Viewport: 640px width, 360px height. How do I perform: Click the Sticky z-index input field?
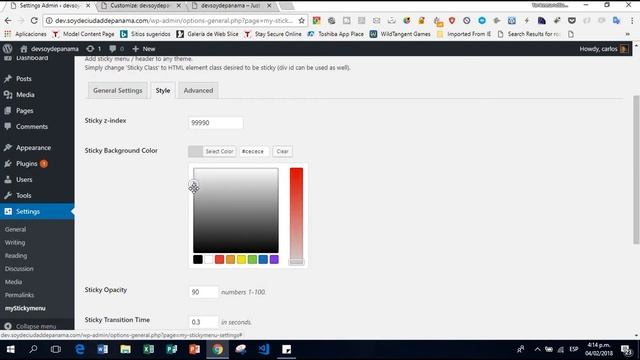pos(216,122)
